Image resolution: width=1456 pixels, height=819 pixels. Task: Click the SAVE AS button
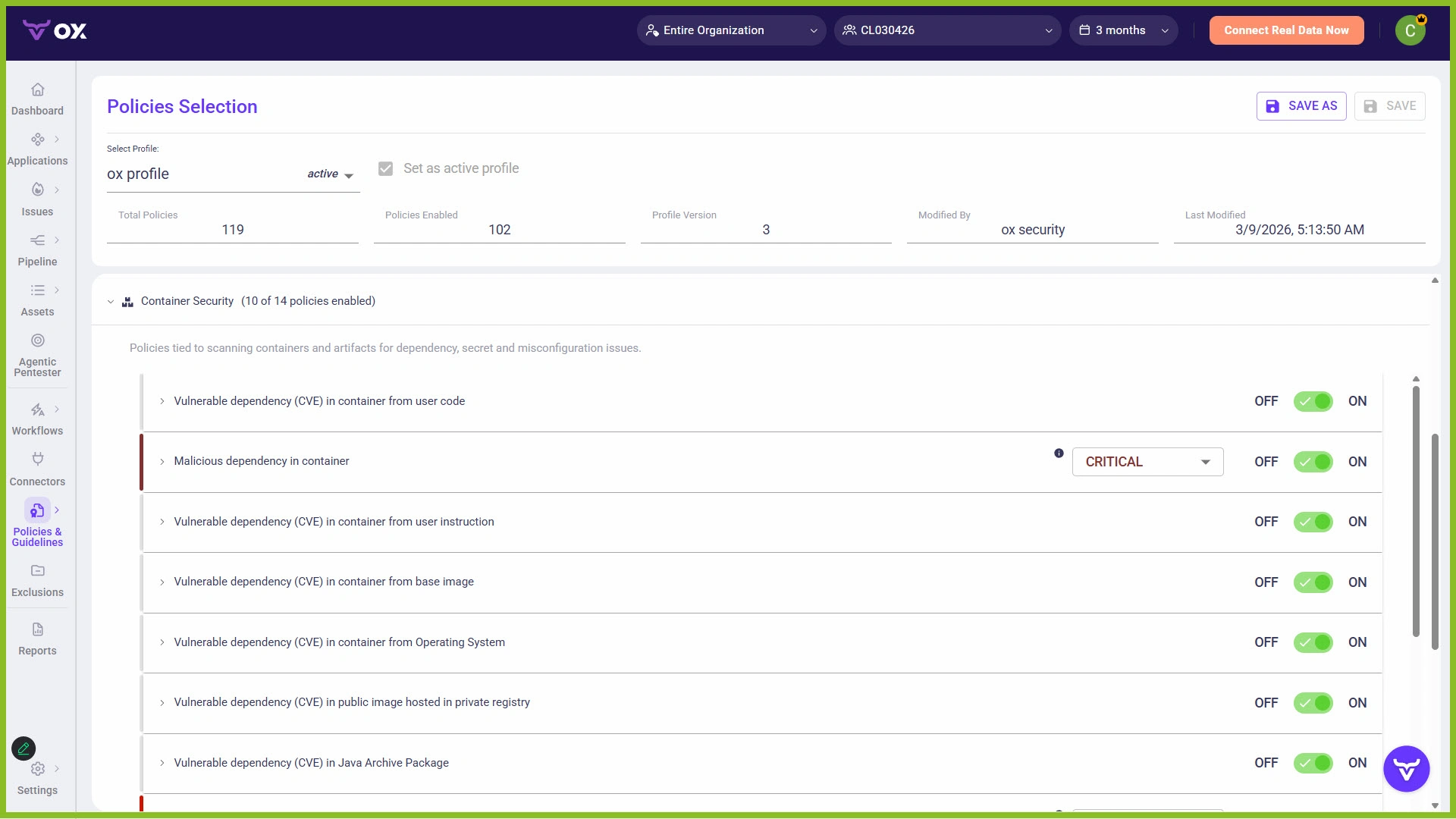tap(1301, 106)
